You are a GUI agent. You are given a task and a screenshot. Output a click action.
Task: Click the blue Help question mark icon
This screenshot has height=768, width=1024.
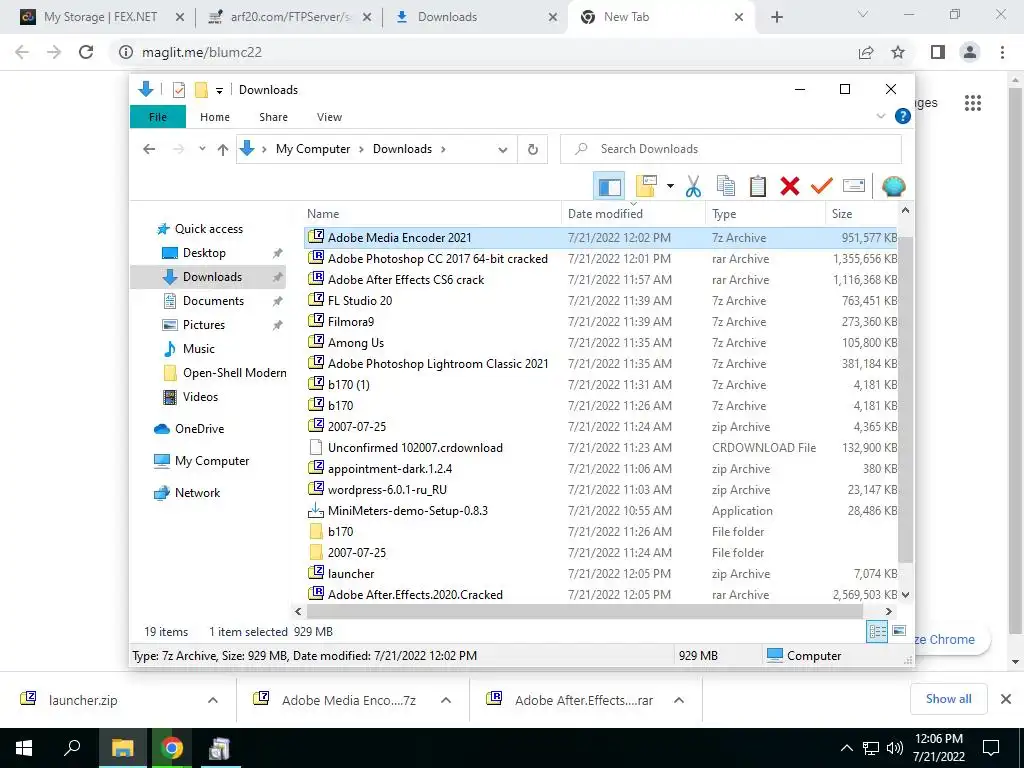(903, 116)
